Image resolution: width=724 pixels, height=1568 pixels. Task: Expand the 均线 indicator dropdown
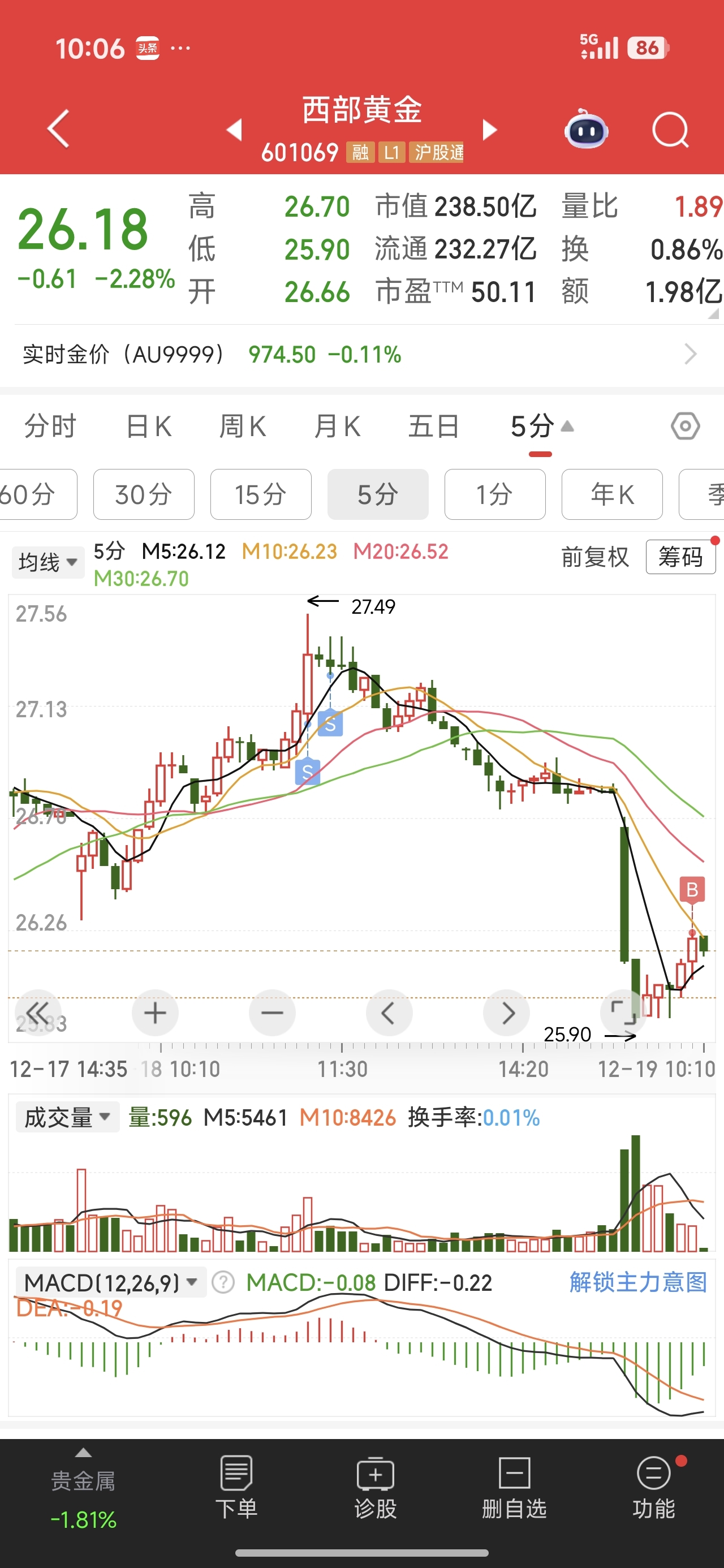pos(48,561)
